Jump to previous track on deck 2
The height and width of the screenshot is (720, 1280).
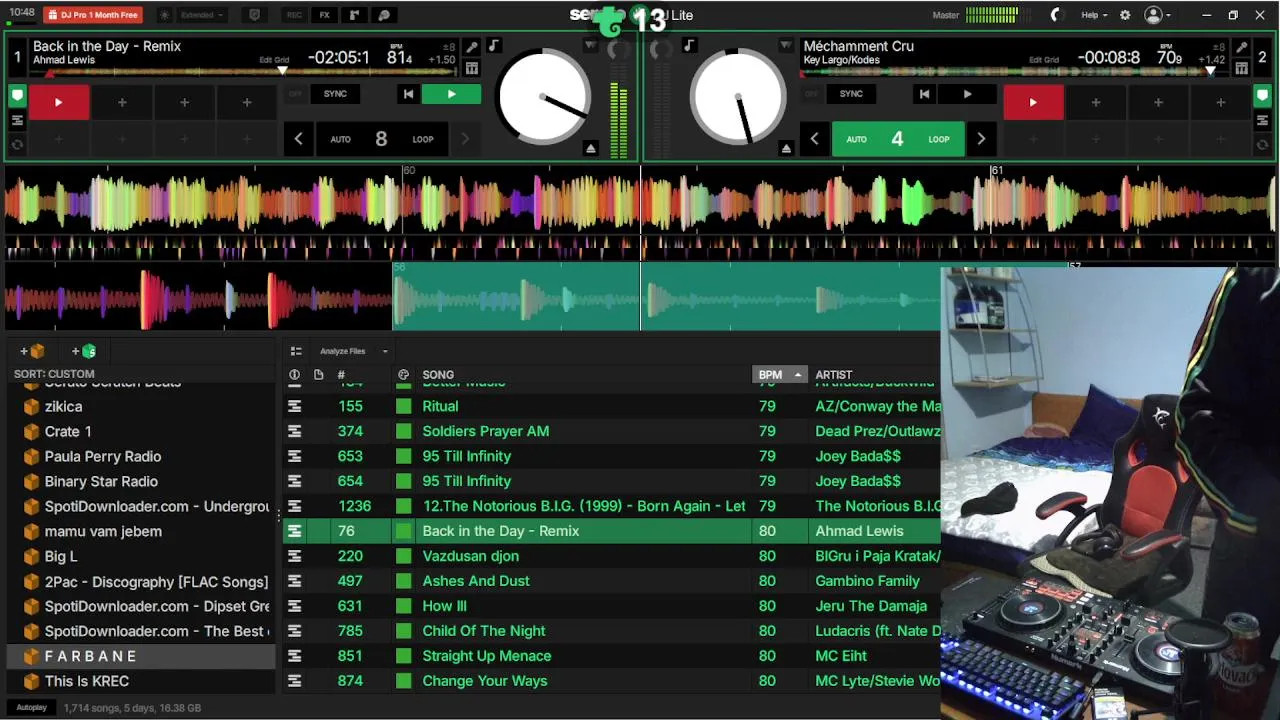(x=924, y=94)
